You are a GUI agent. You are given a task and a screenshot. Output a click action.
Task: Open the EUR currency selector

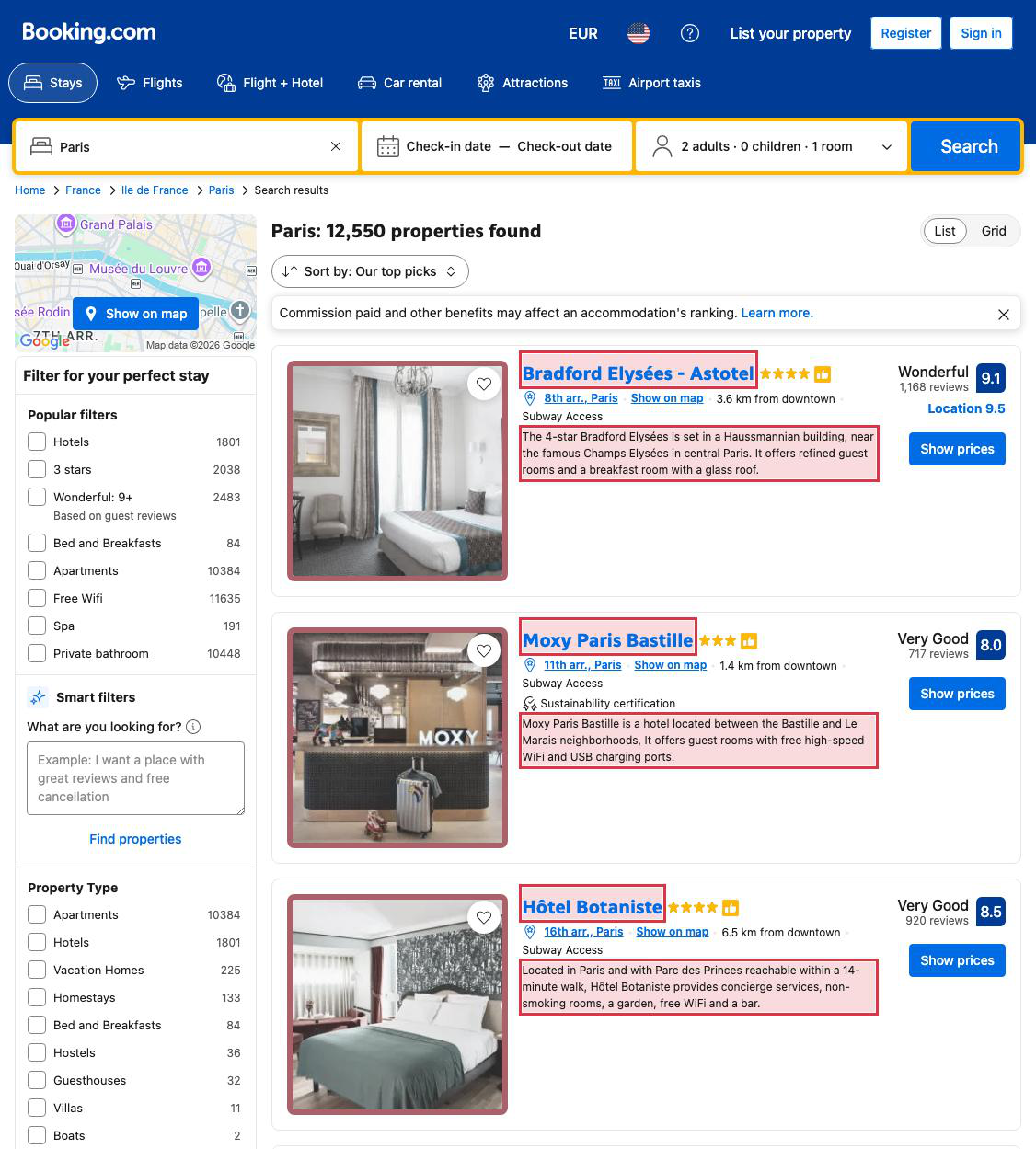(583, 33)
